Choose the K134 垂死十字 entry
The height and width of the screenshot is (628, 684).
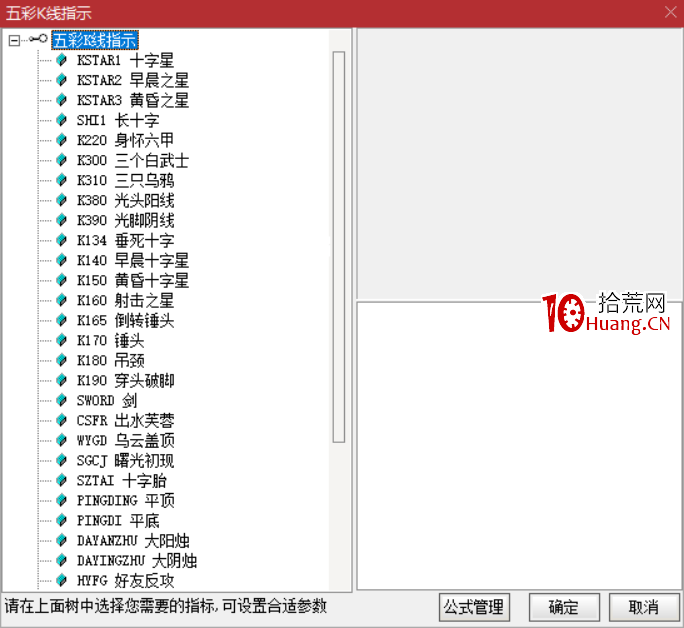point(126,241)
